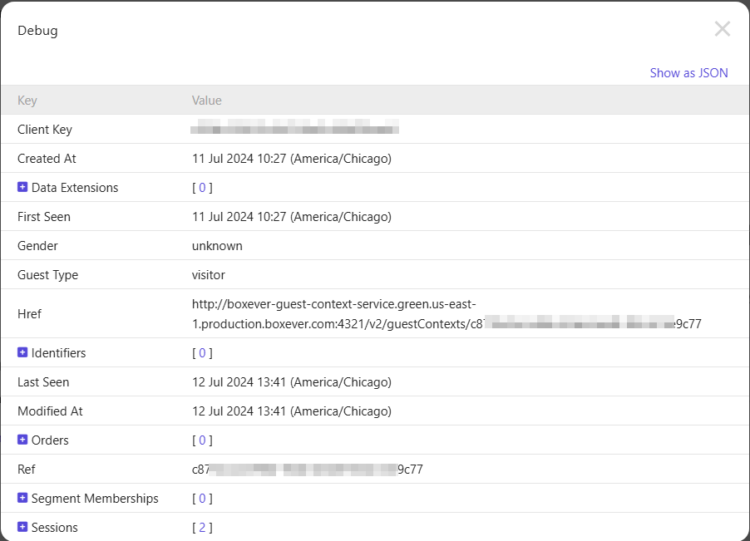This screenshot has width=750, height=541.
Task: Click the Guest Type value visitor
Action: pos(209,275)
